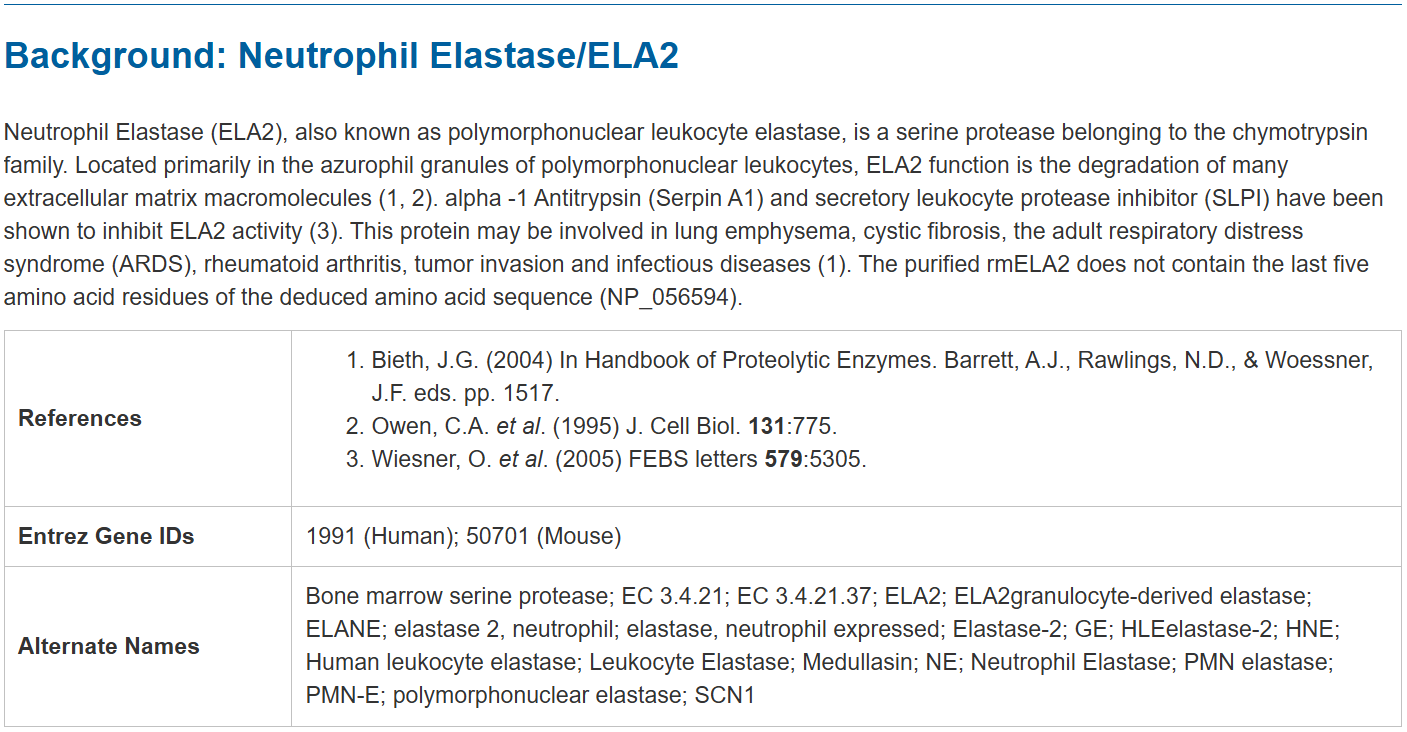The image size is (1407, 732).
Task: Click the Wiesner, O. 2005 FEBS letters reference
Action: pyautogui.click(x=617, y=461)
